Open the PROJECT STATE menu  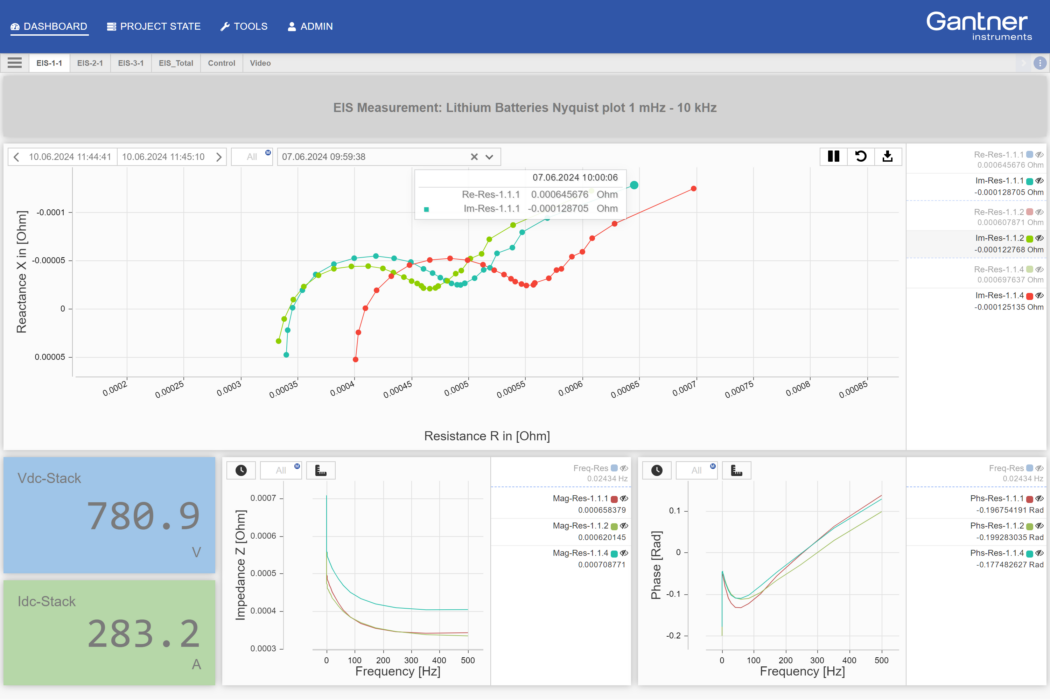[x=153, y=26]
